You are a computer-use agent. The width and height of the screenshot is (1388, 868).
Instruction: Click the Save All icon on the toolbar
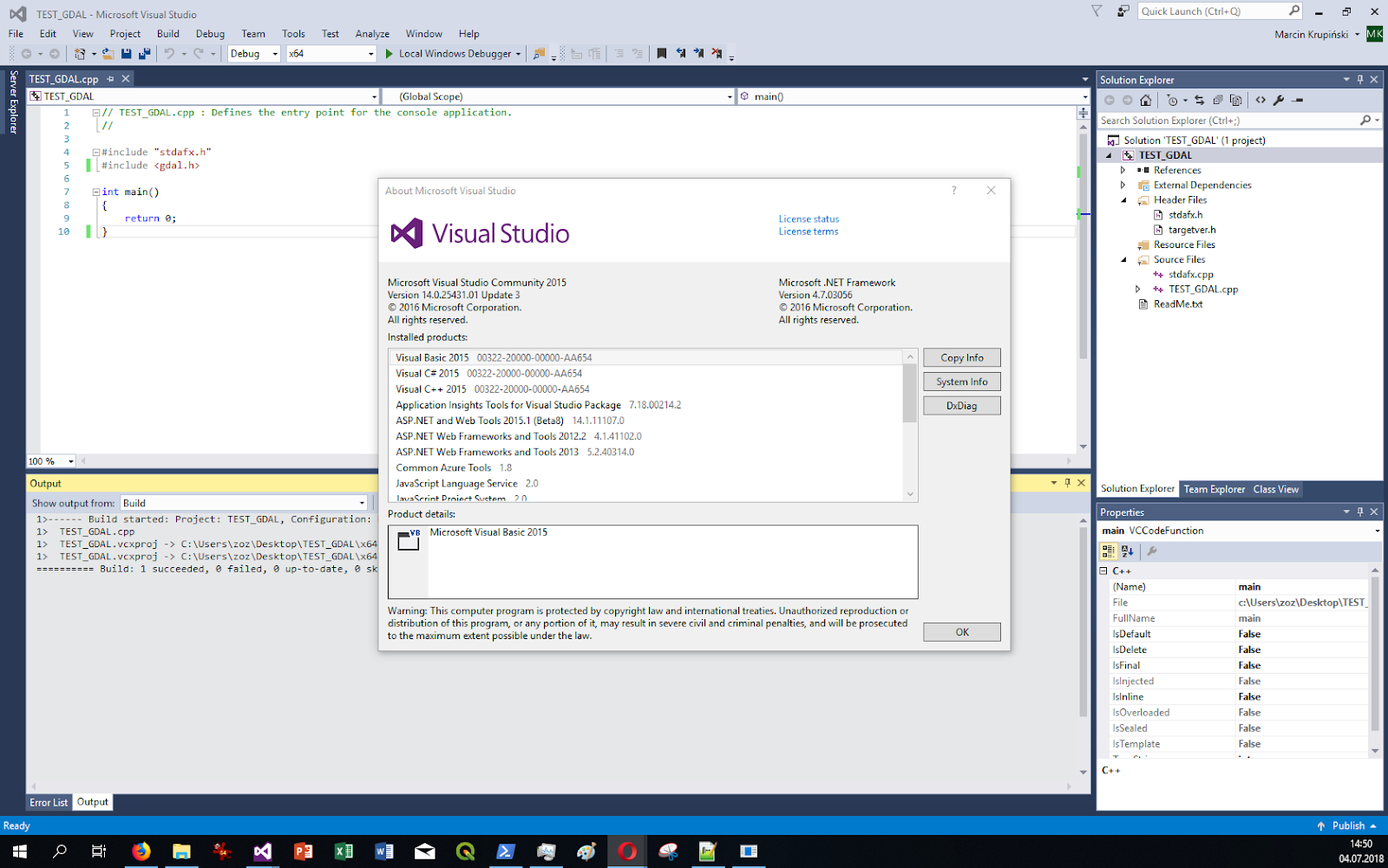(145, 53)
